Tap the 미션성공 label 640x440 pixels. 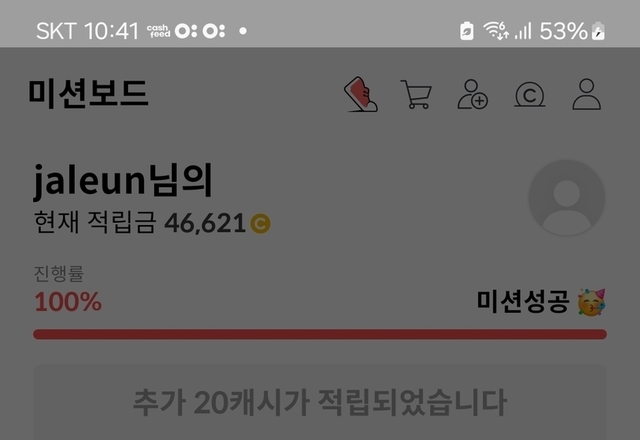523,302
